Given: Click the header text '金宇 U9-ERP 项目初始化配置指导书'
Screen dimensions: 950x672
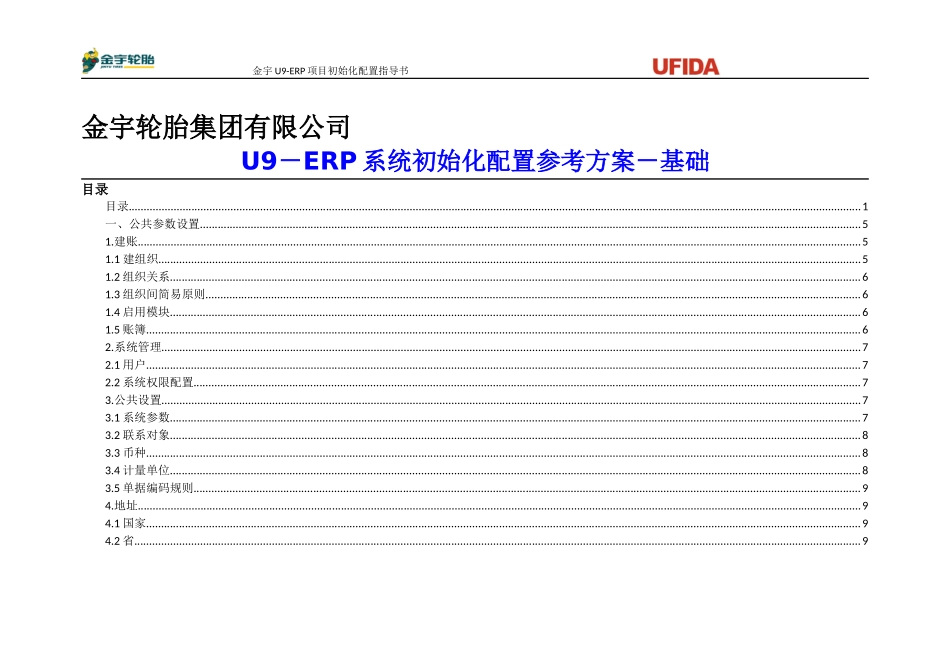Looking at the screenshot, I should (x=331, y=71).
